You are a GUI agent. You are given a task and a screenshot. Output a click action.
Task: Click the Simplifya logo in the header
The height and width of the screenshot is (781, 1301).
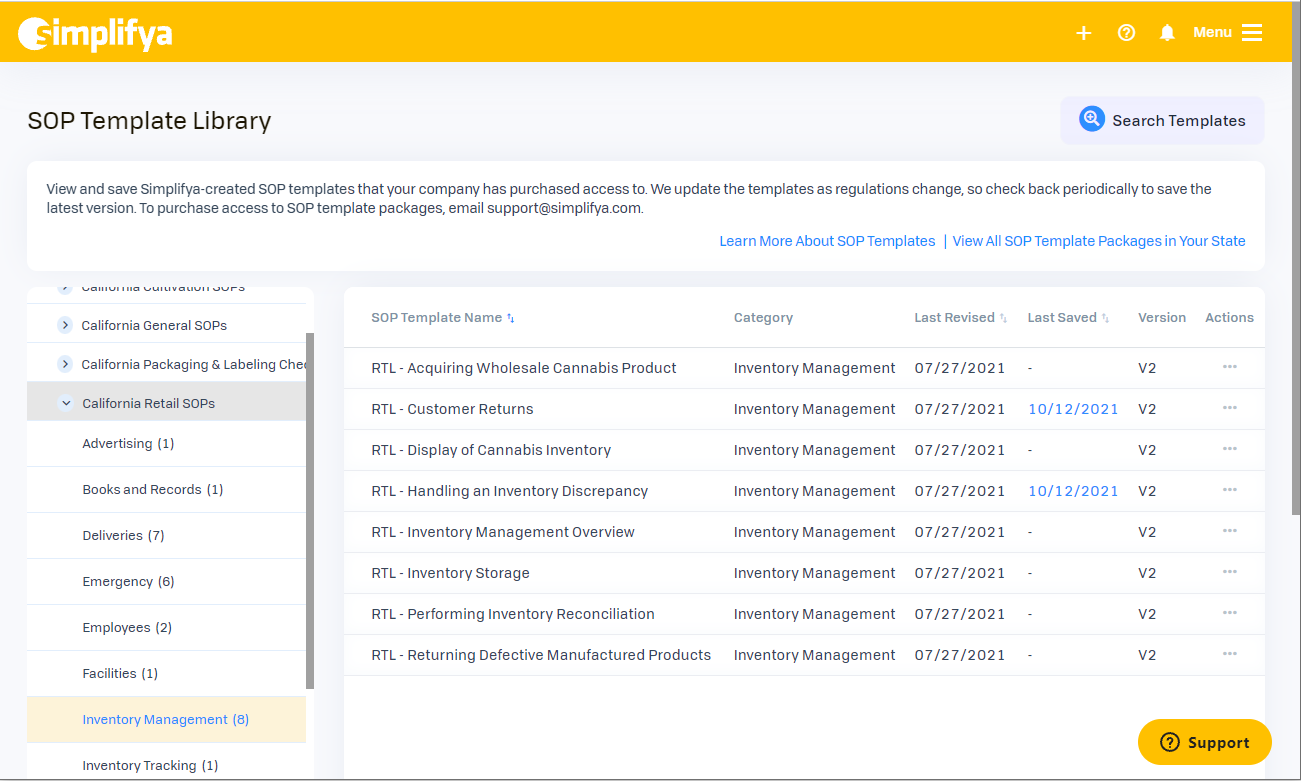point(94,31)
